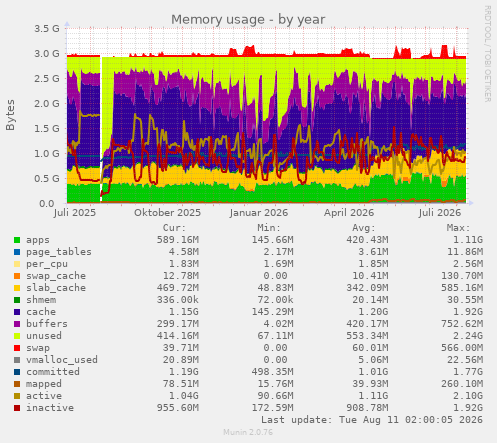Click the purple buffers legend swatch
This screenshot has width=497, height=443.
pyautogui.click(x=17, y=324)
